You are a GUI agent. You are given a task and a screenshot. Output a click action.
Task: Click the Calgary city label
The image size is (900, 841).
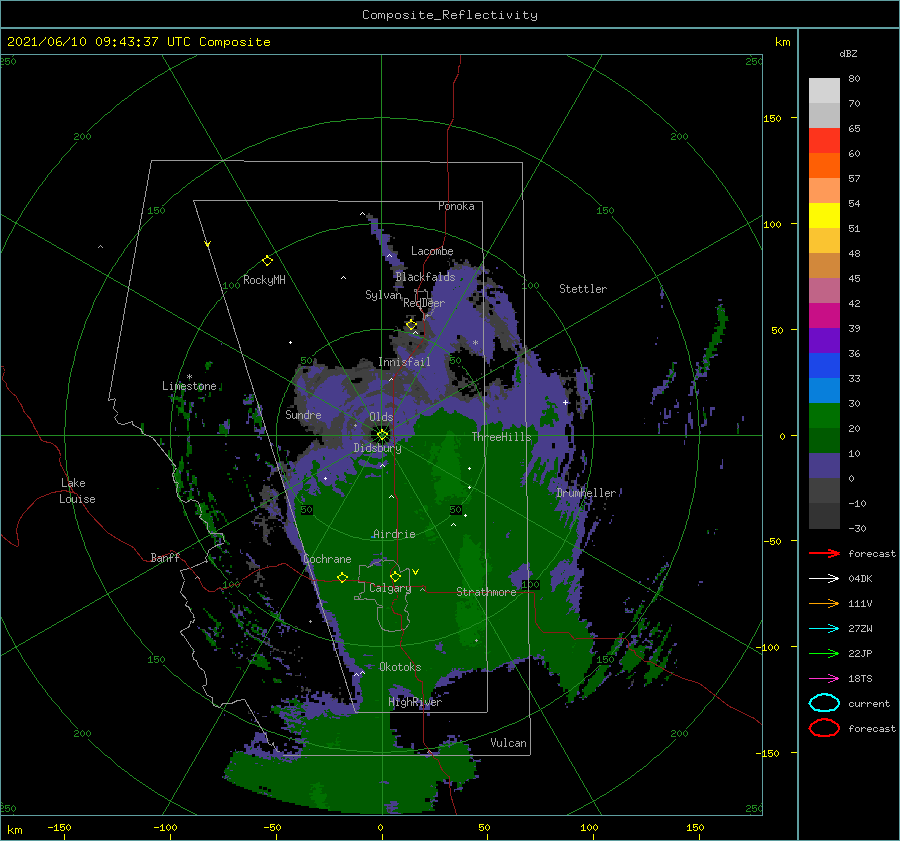click(390, 588)
